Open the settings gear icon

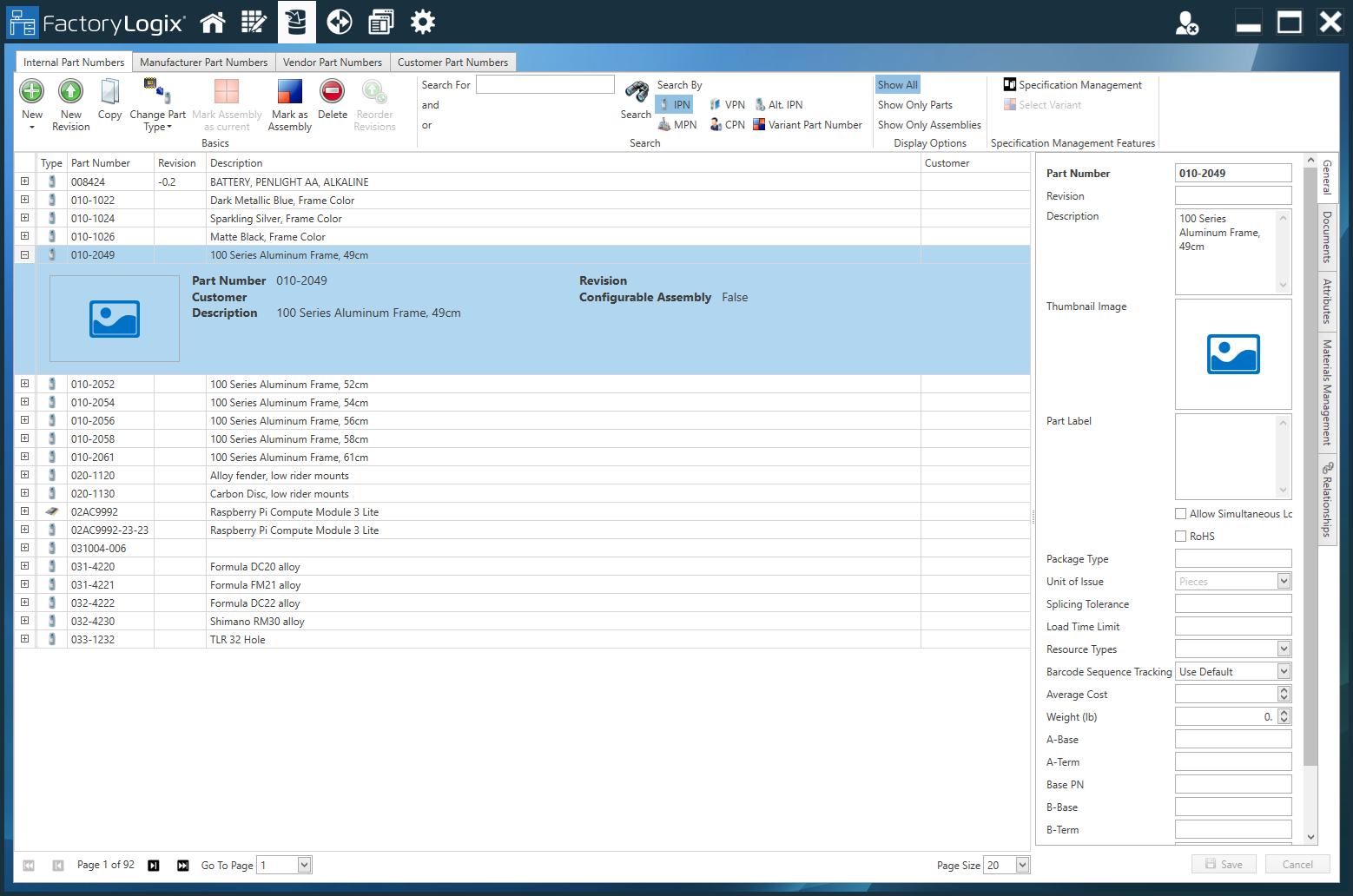(423, 23)
